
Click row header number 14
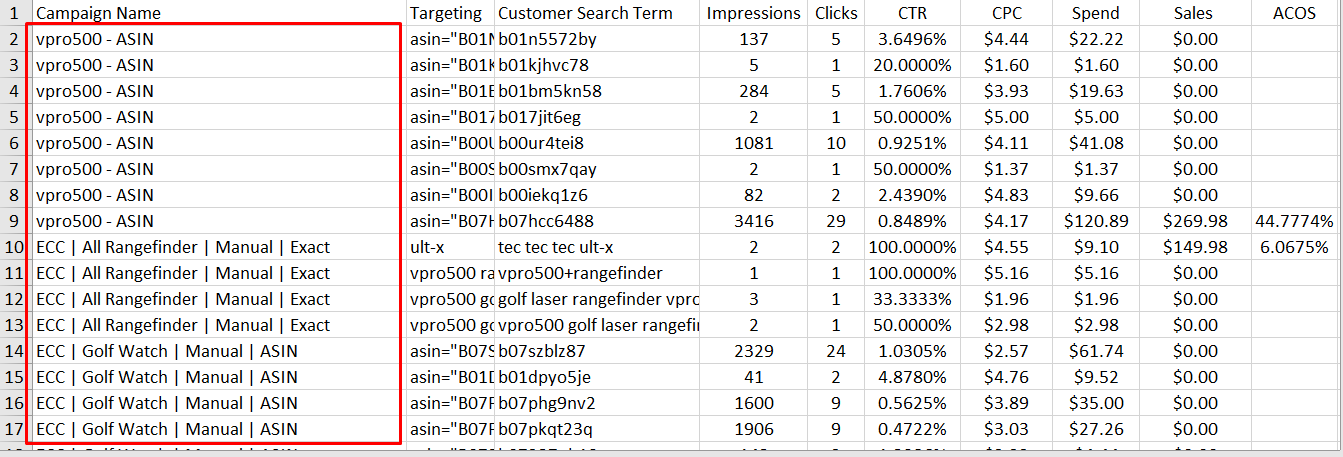pos(14,351)
